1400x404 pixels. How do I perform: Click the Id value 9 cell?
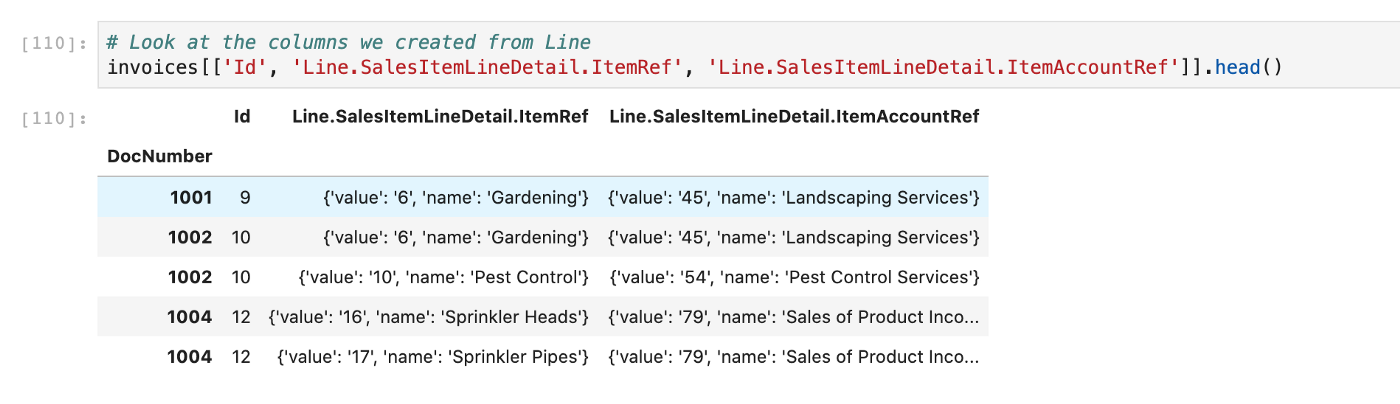245,197
